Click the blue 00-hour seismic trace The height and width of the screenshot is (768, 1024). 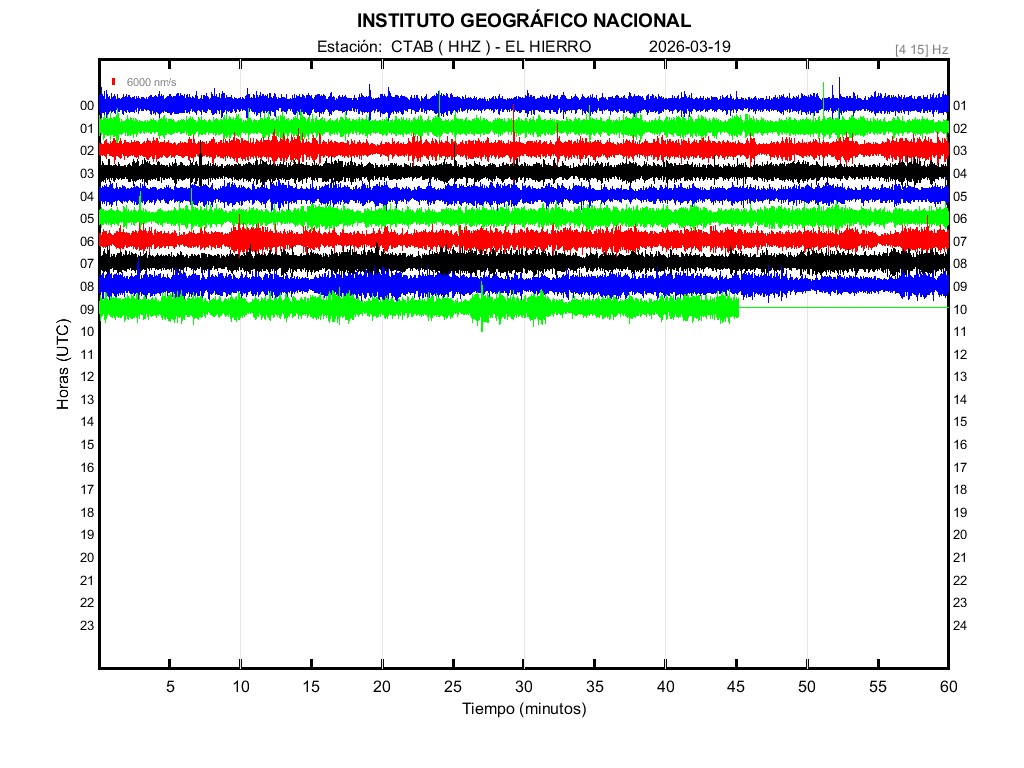pos(300,104)
